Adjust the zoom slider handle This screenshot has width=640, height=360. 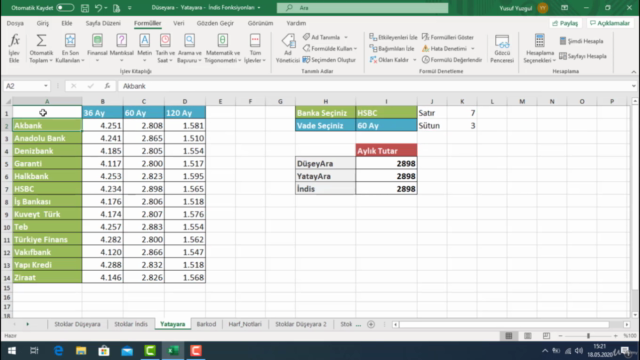(588, 336)
